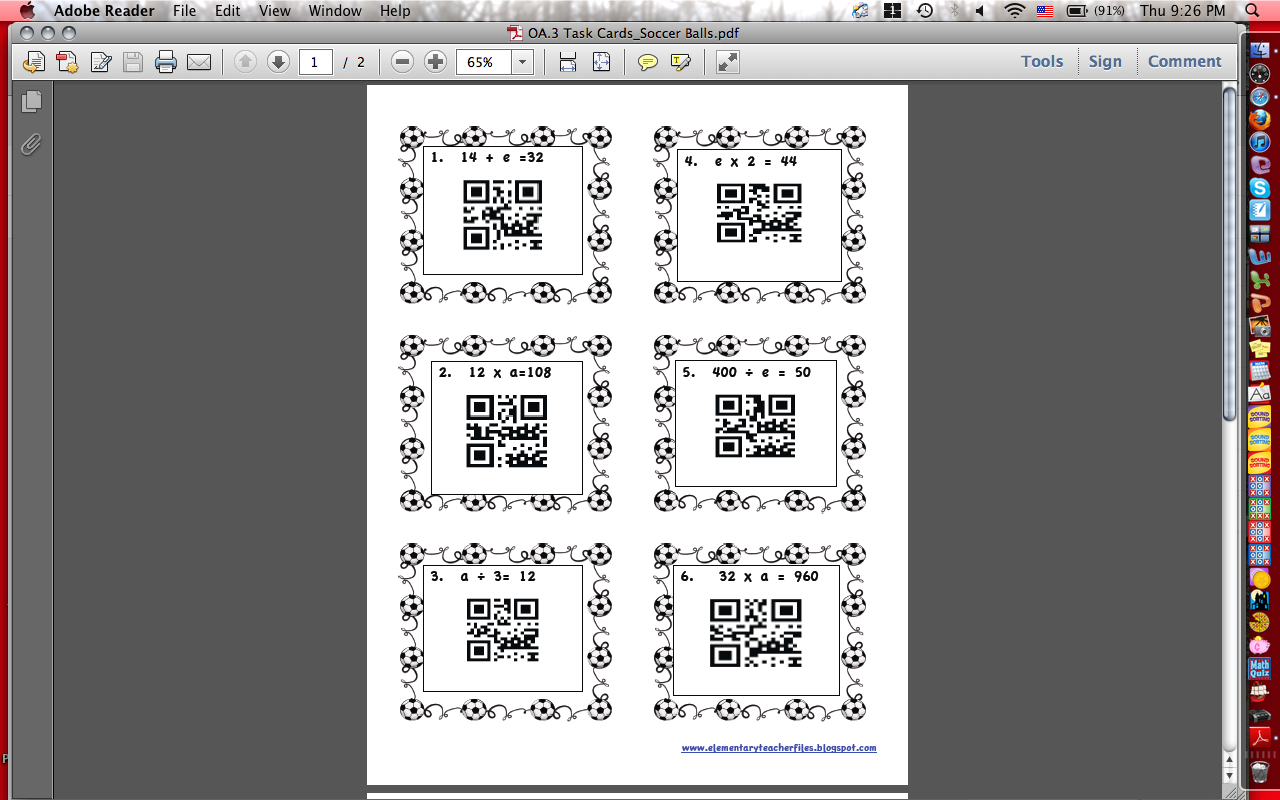Viewport: 1280px width, 800px height.
Task: Open the Page Thumbnails panel
Action: pos(31,101)
